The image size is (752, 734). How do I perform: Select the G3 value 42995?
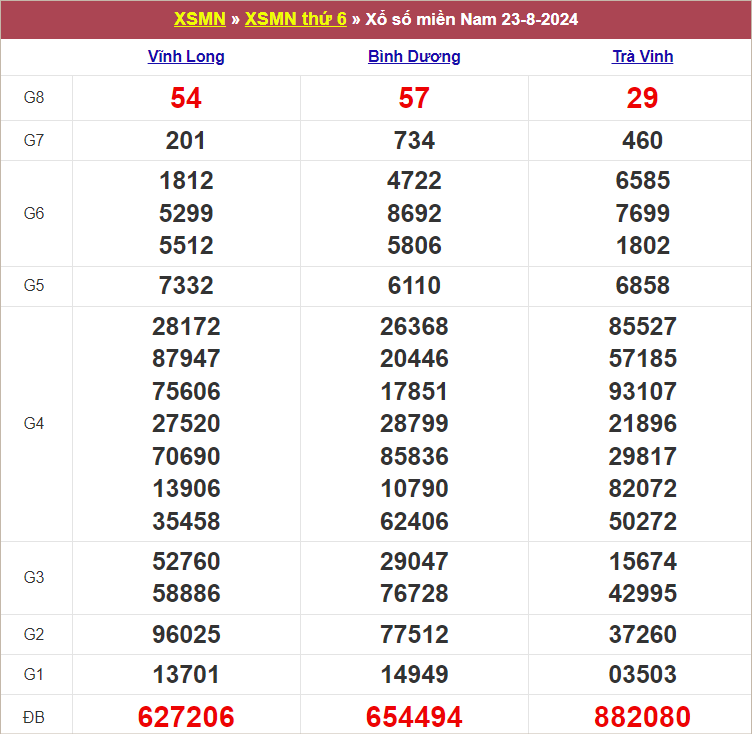pos(643,593)
